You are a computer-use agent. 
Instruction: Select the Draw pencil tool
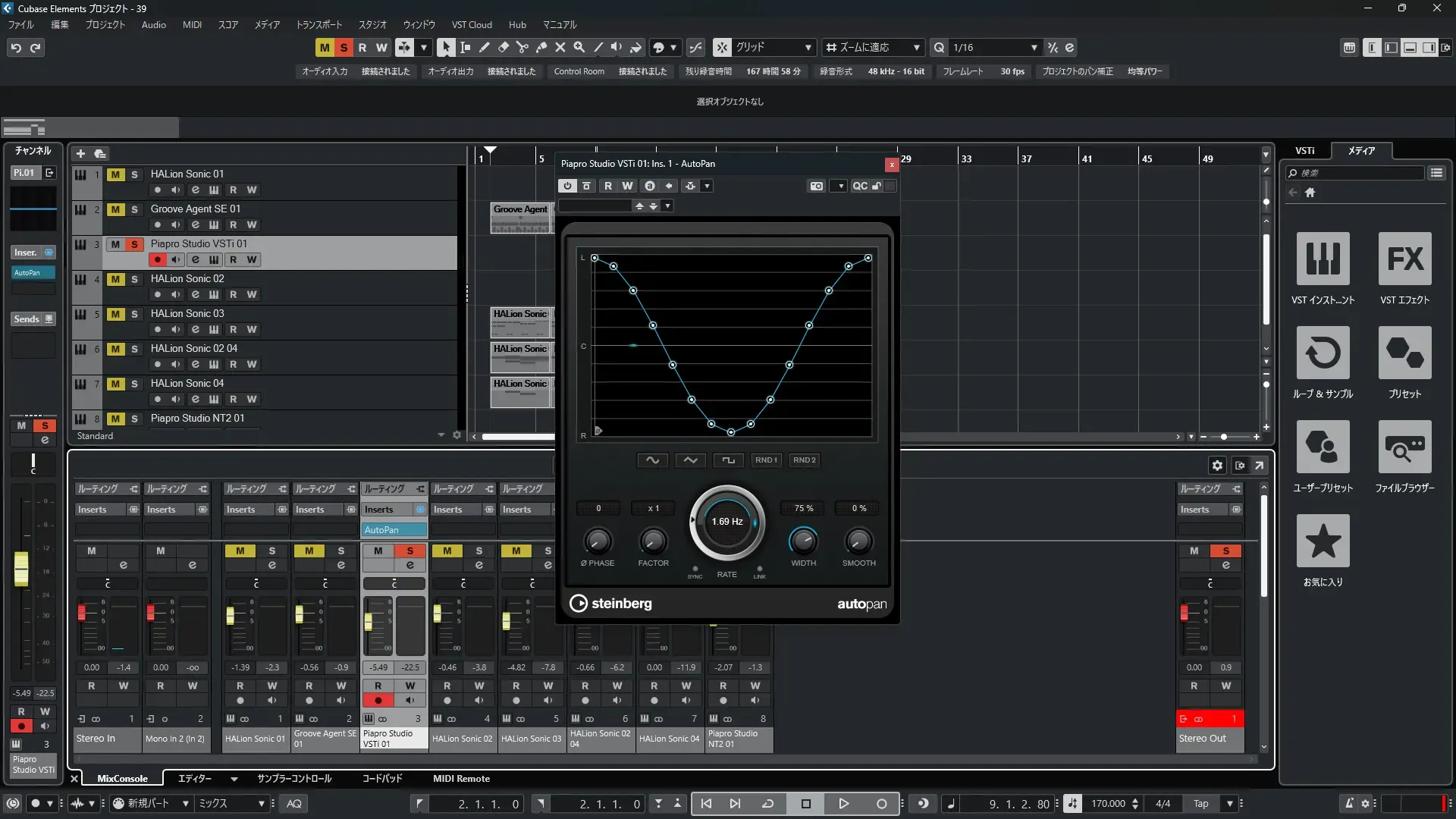pos(485,47)
